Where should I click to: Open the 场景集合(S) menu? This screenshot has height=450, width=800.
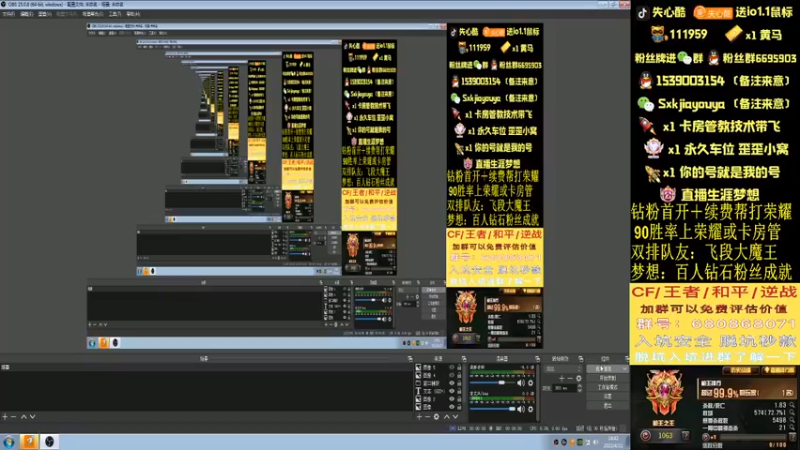(x=93, y=14)
